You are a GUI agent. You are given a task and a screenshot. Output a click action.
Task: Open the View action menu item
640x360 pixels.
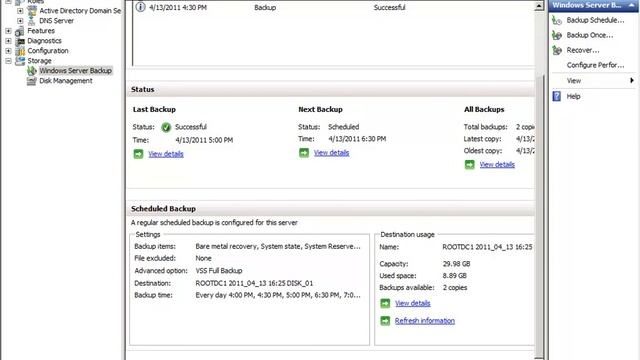point(573,81)
